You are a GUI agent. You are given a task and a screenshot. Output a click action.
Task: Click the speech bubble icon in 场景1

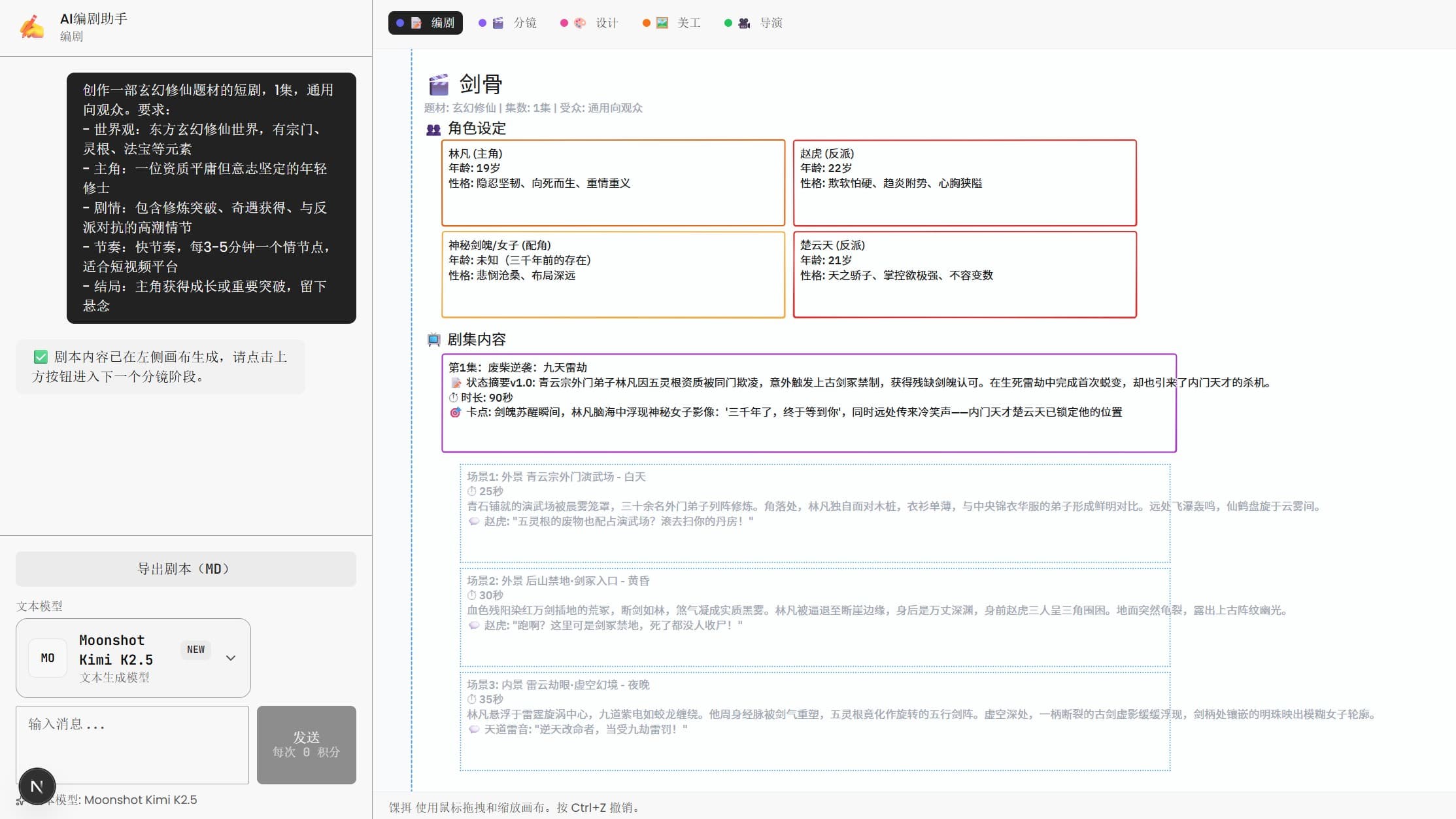(474, 521)
